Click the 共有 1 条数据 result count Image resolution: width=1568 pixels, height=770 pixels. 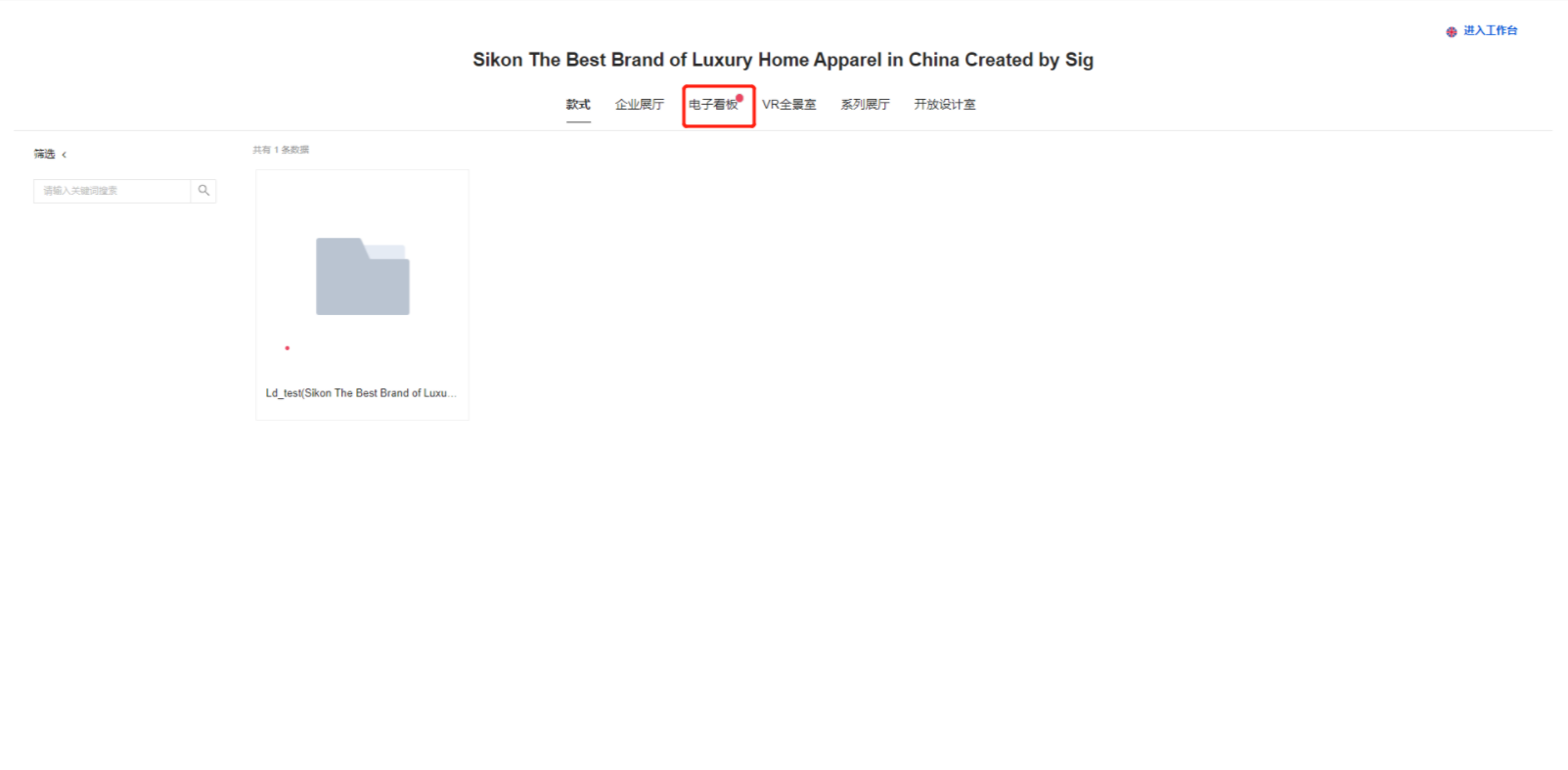coord(281,150)
